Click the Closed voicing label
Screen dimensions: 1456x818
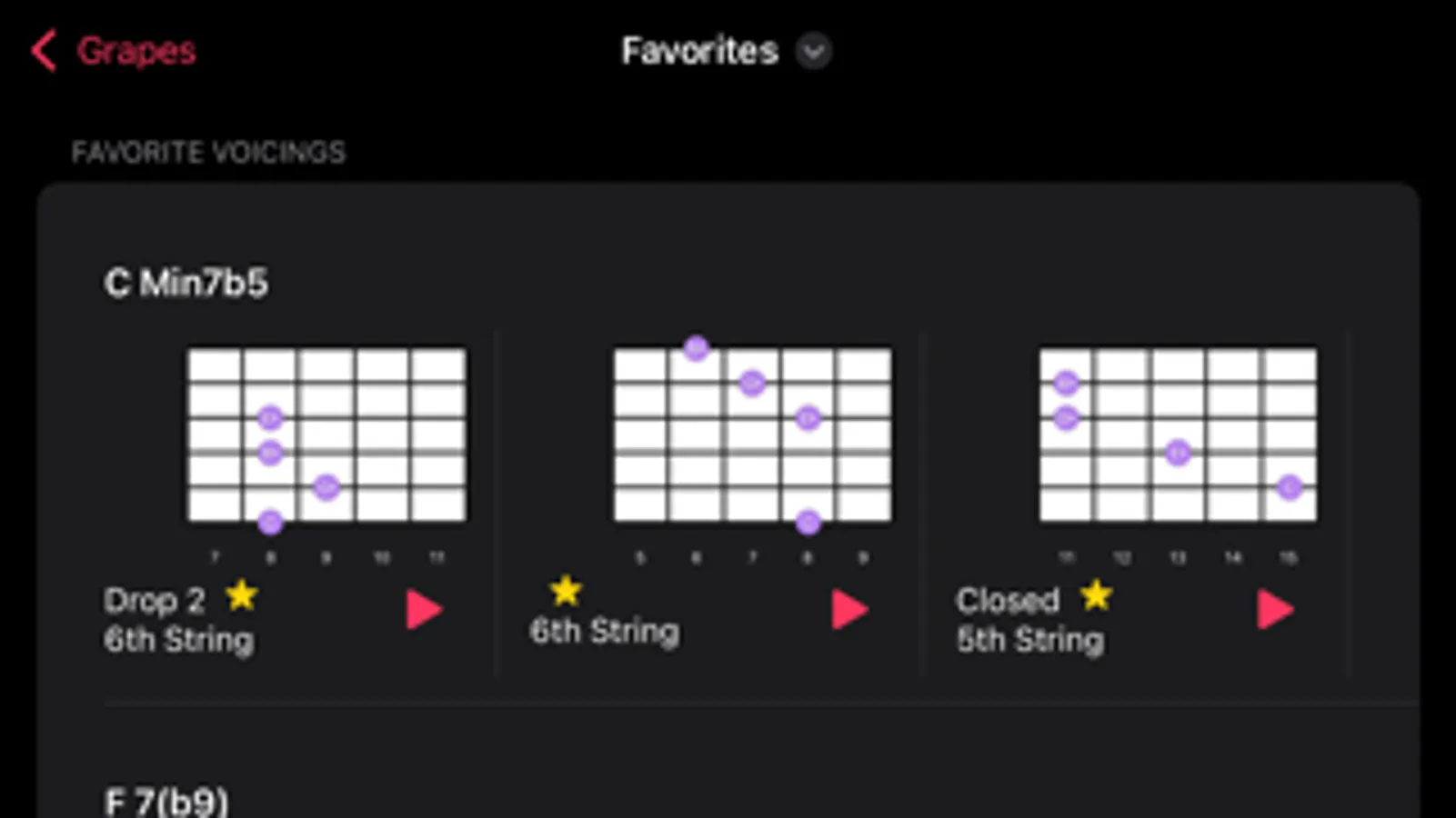pos(1008,601)
